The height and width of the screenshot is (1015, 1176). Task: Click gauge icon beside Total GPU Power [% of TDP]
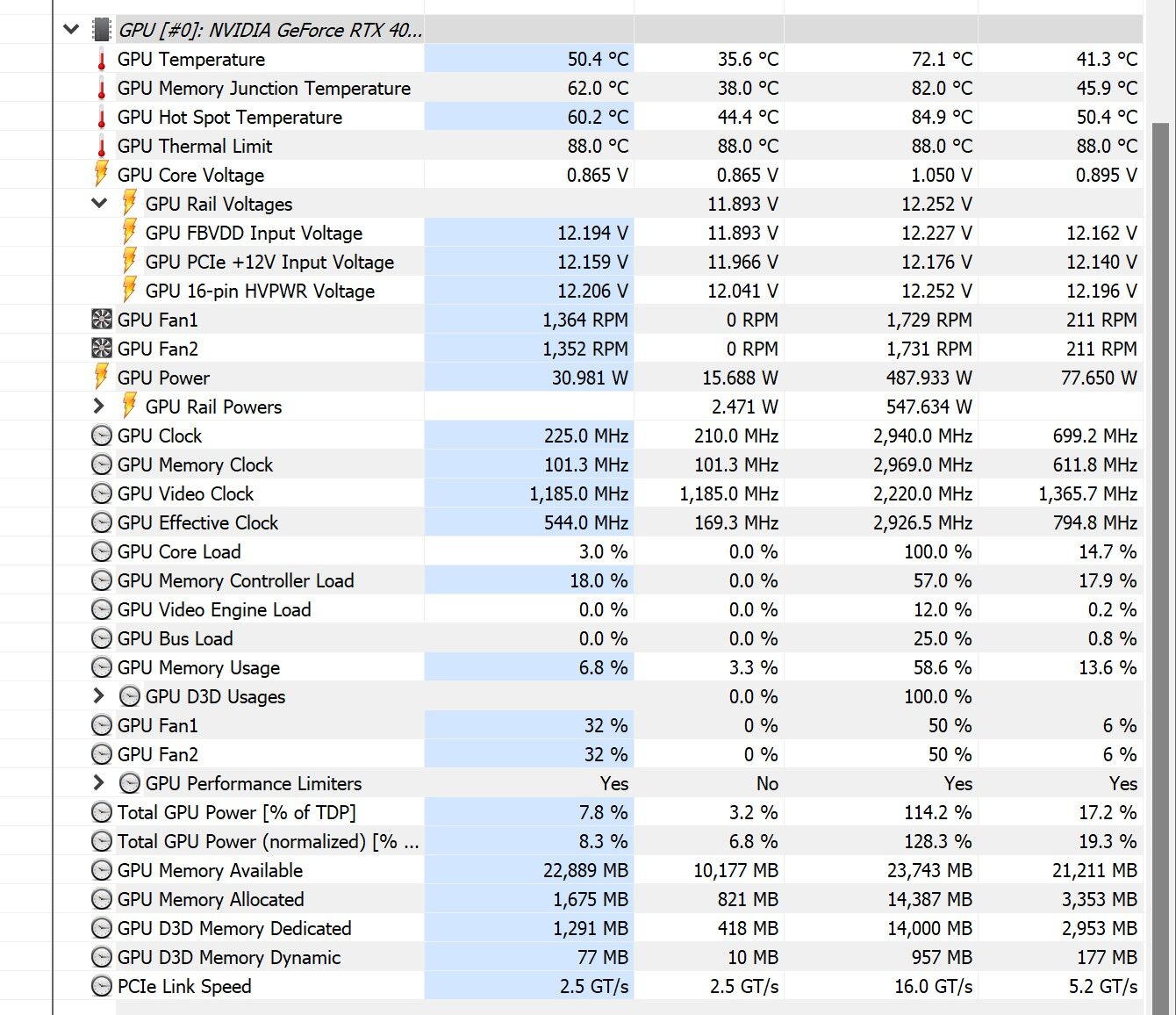[102, 812]
